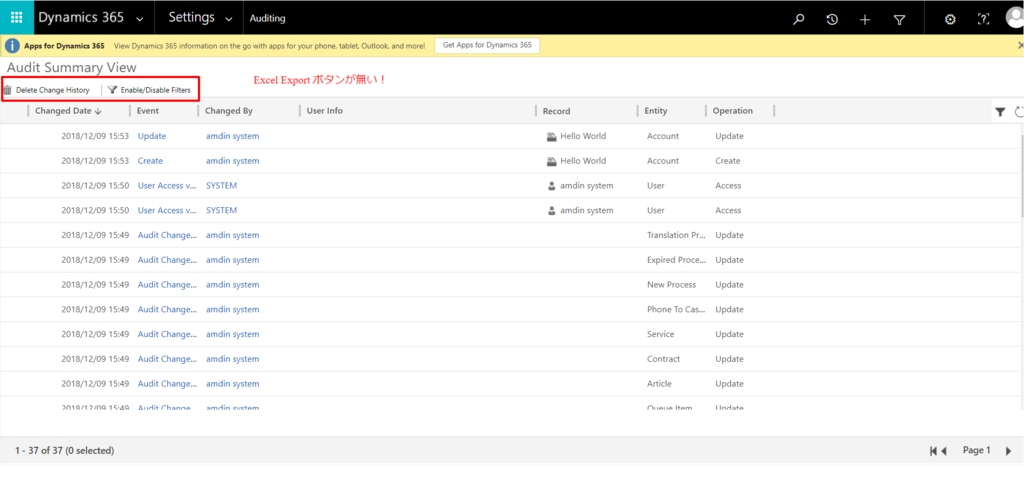Click Access operation cell in first User row

tap(728, 186)
